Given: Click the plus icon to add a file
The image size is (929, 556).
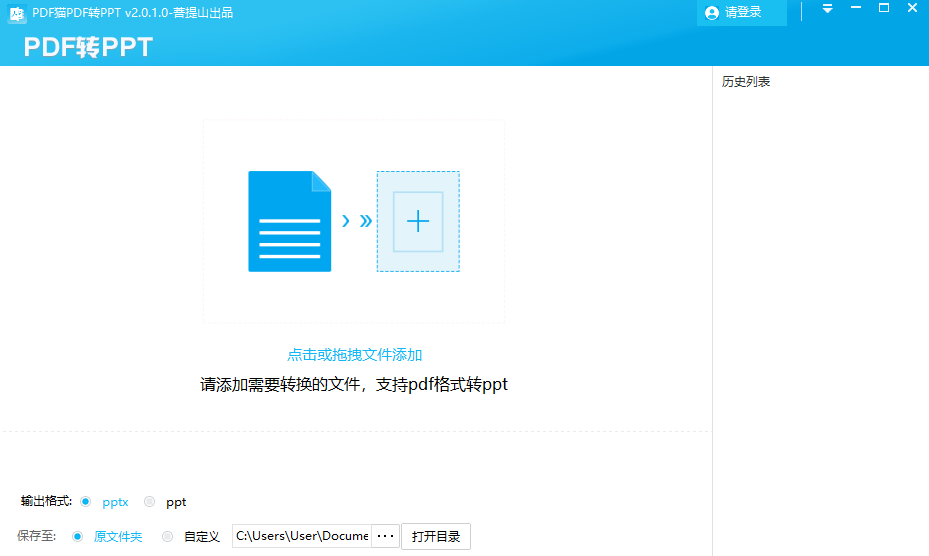Looking at the screenshot, I should [x=418, y=221].
